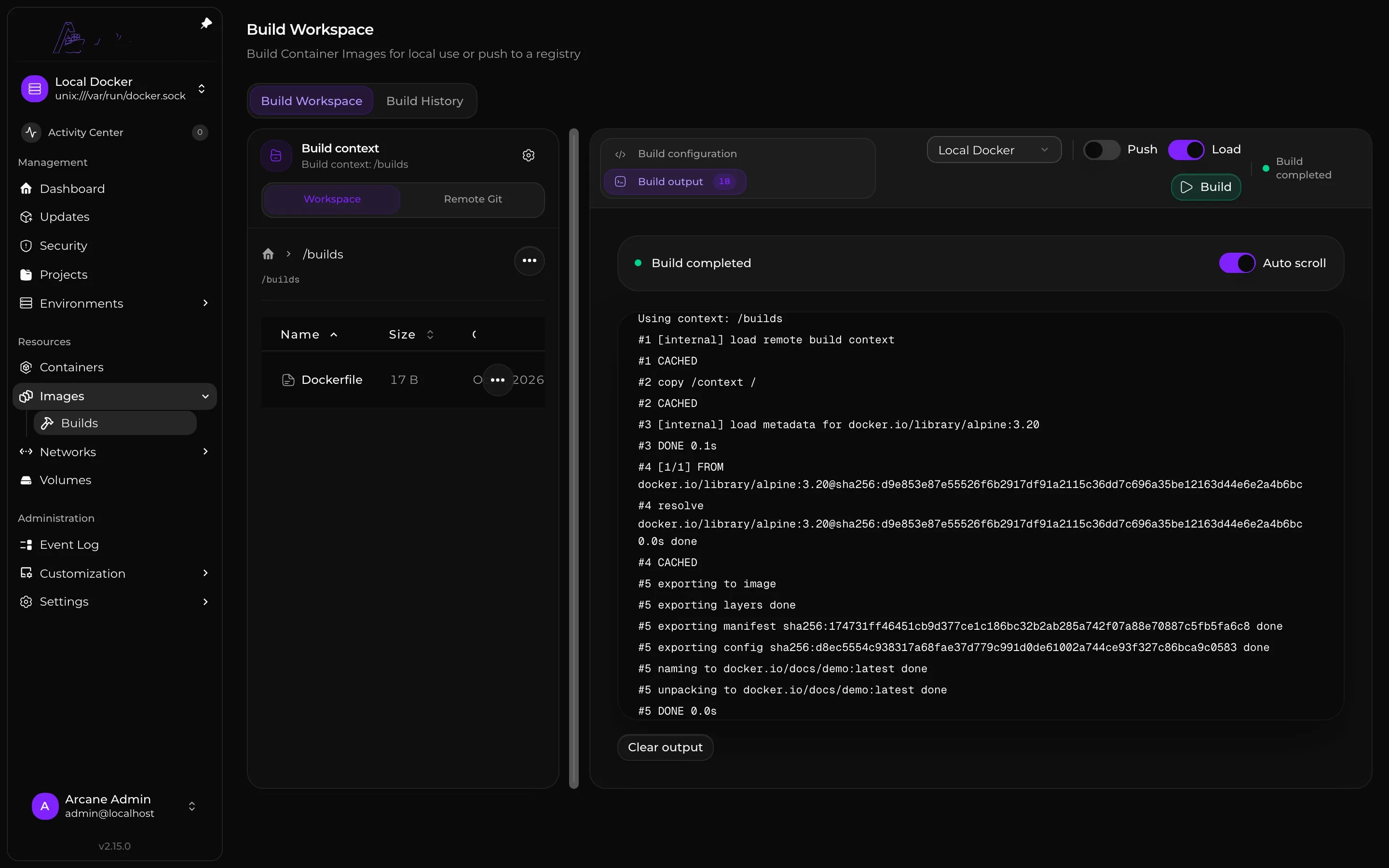Screen dimensions: 1389x868
Task: Open Activity Center pulse icon
Action: click(x=31, y=132)
